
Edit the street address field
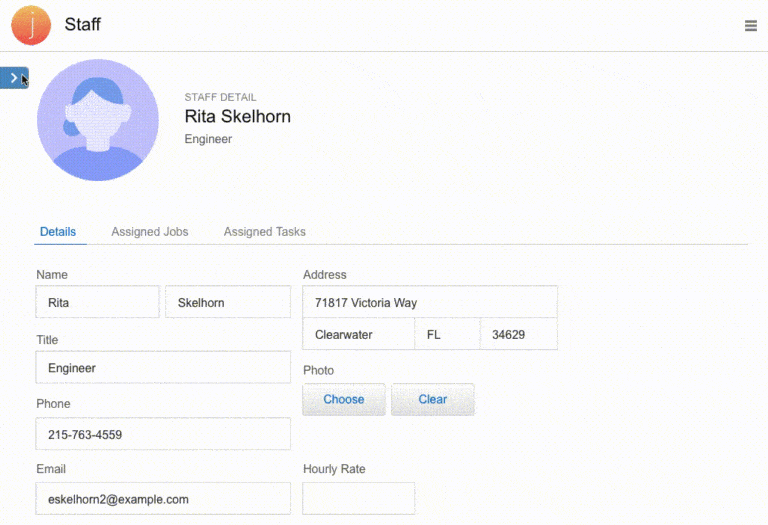click(x=429, y=303)
